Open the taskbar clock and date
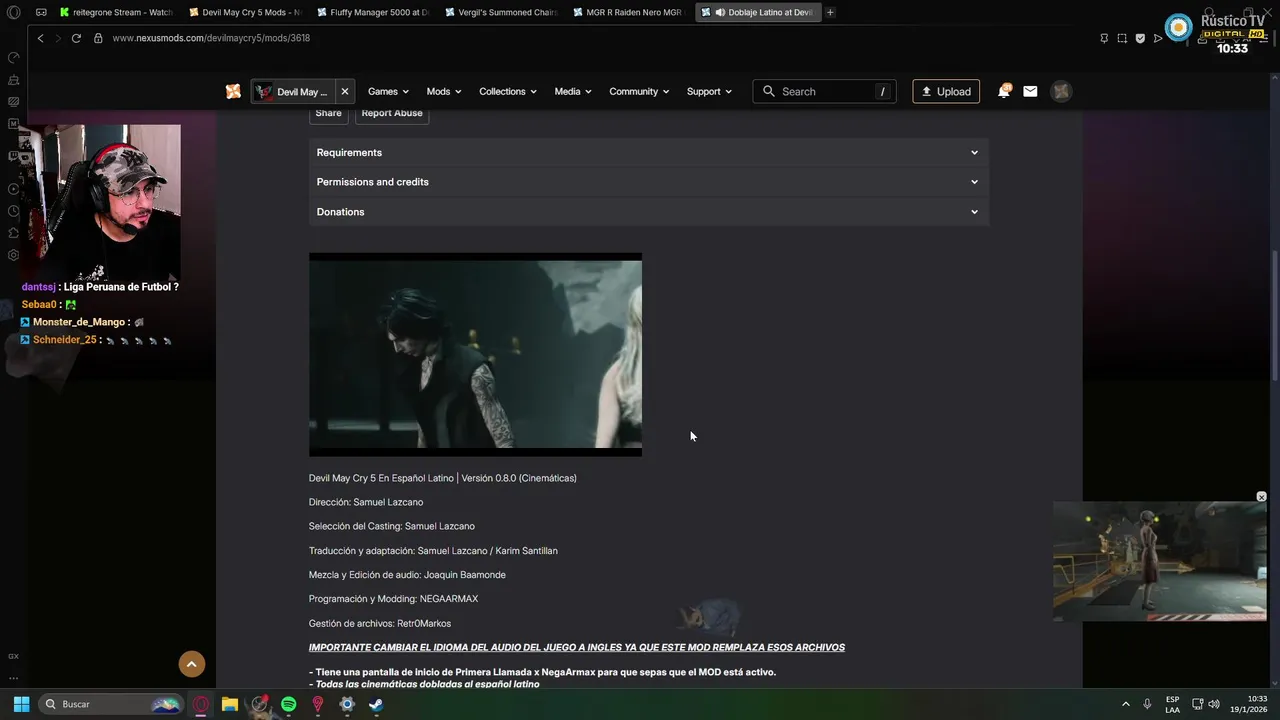Screen dimensions: 1280x720 (x=1248, y=704)
